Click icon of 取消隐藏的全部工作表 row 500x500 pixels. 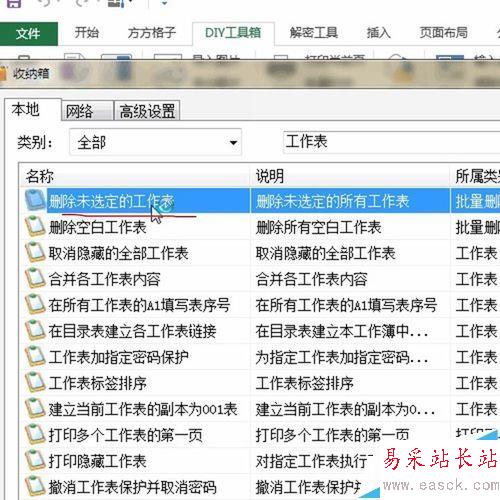(x=35, y=252)
